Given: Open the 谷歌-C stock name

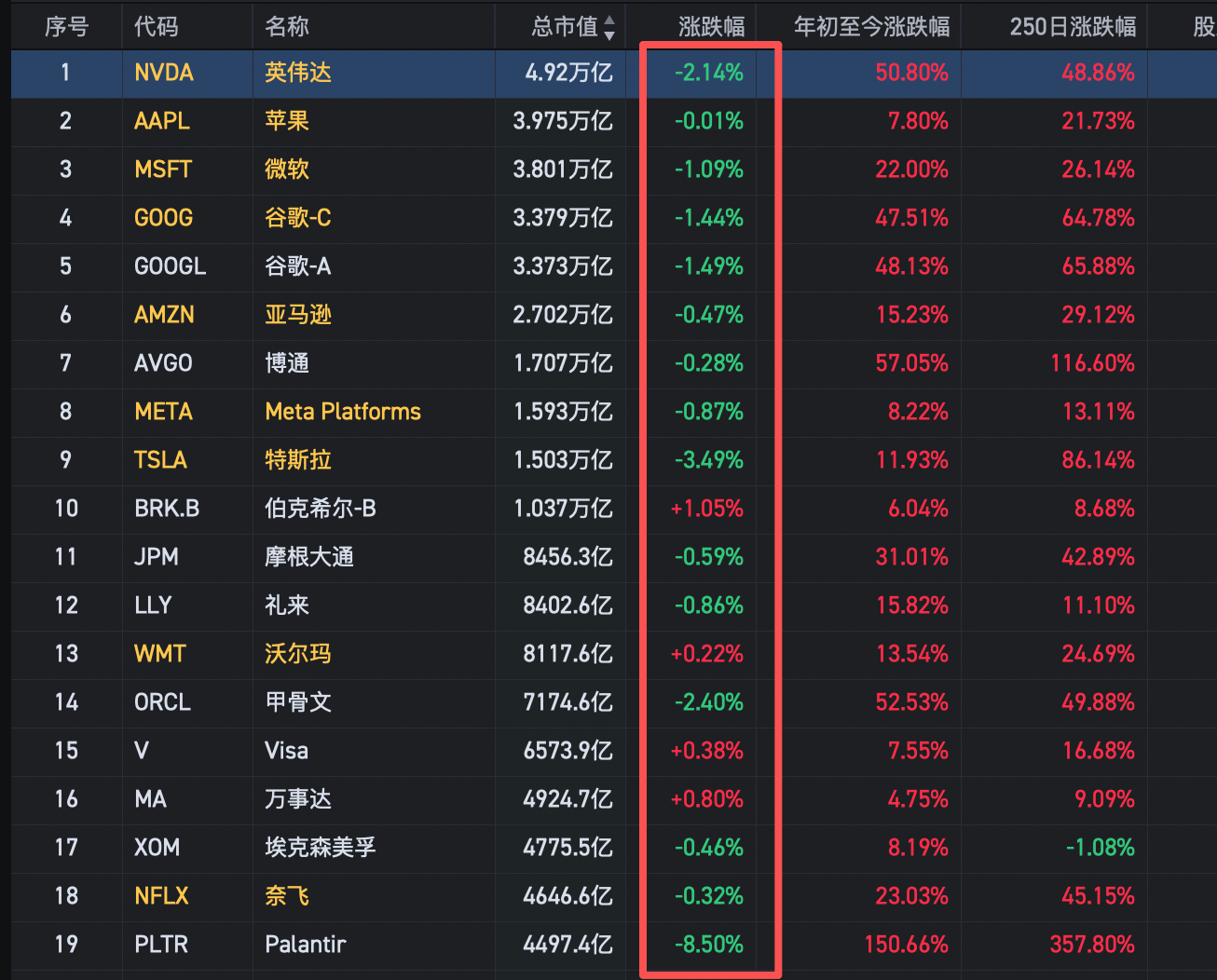Looking at the screenshot, I should 298,218.
